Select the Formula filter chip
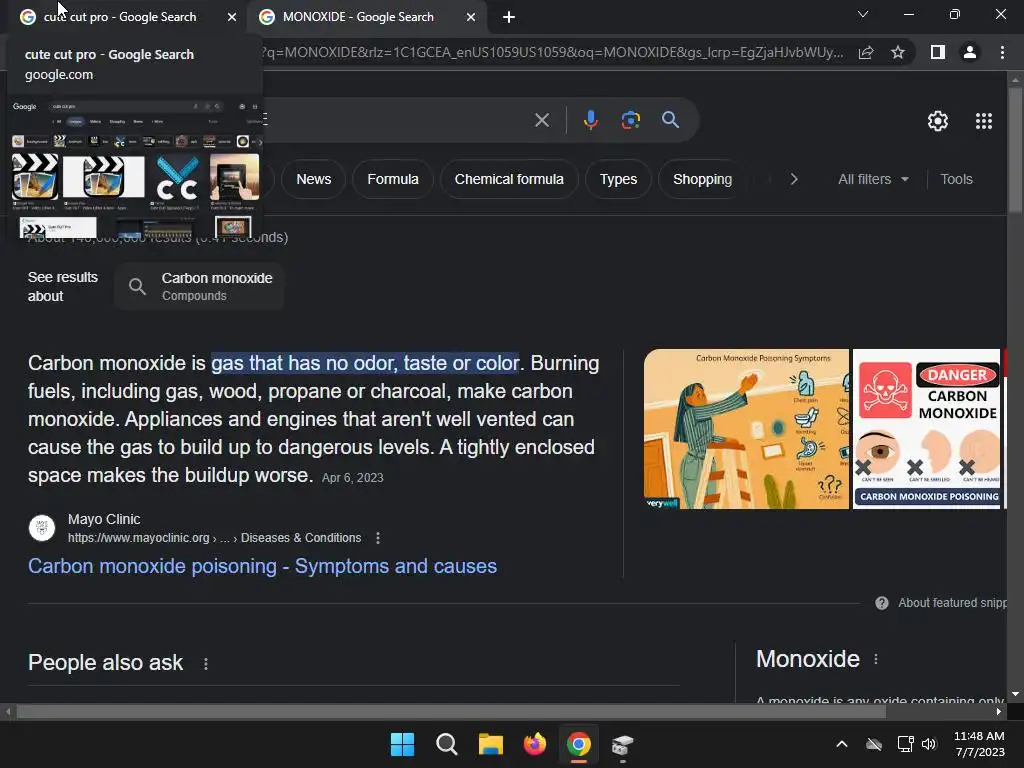Screen dimensions: 1024x768 point(392,179)
